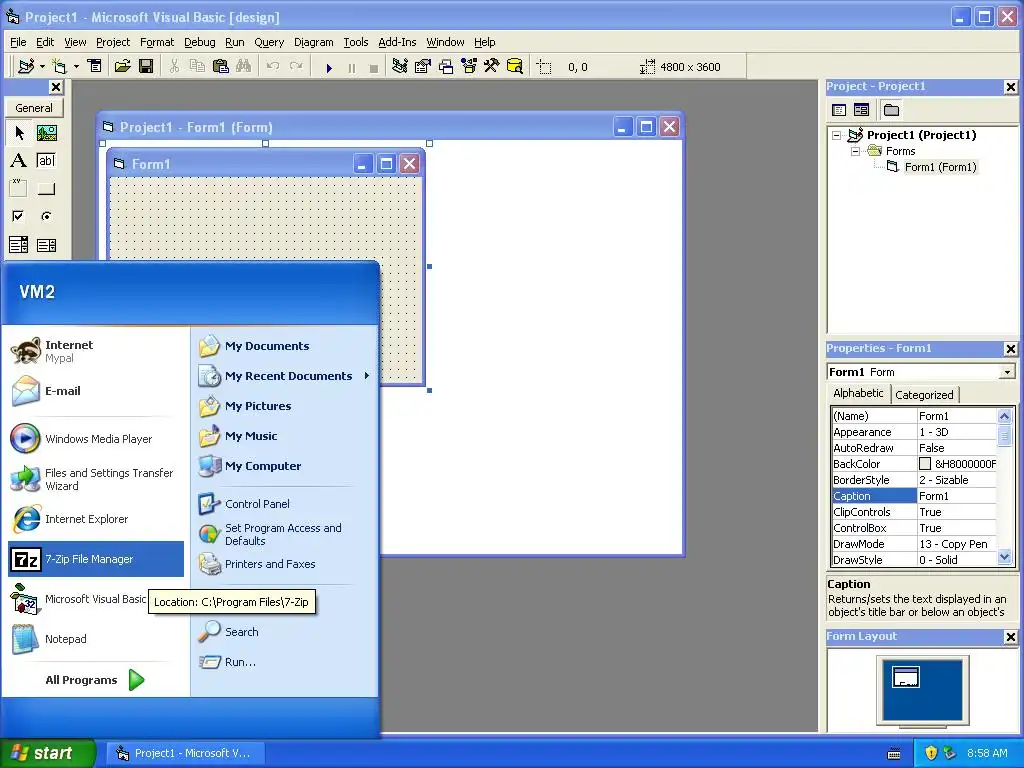Viewport: 1024px width, 768px height.
Task: Select Form1 (Form1) in the project tree
Action: coord(940,167)
